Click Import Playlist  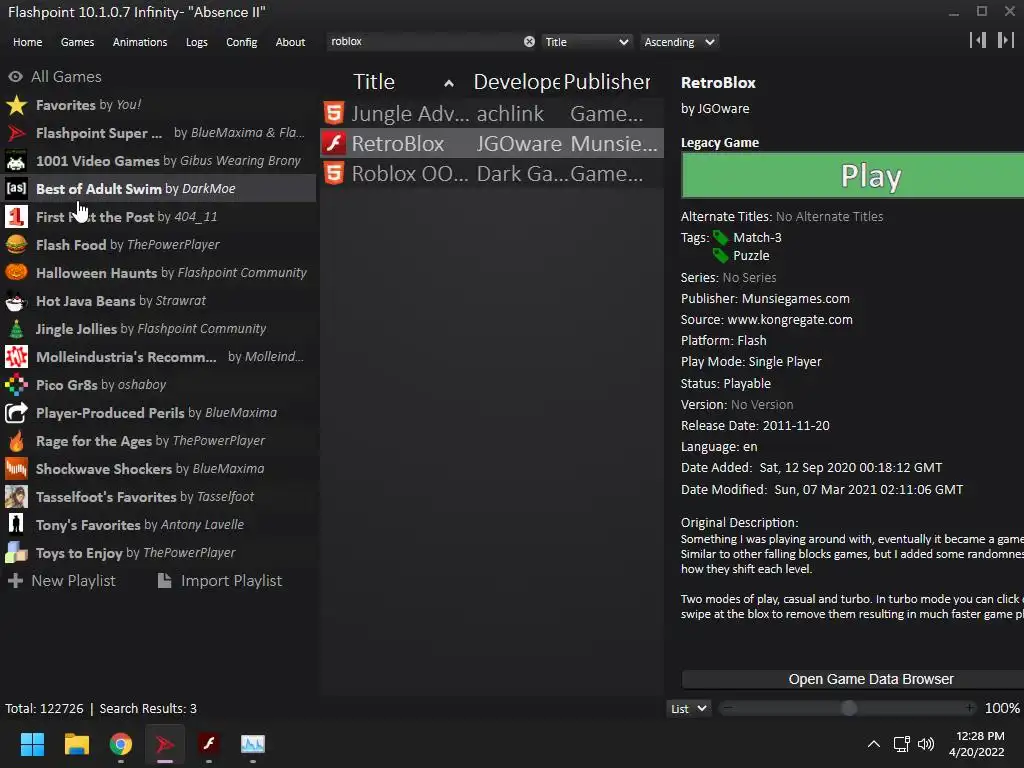tap(219, 581)
